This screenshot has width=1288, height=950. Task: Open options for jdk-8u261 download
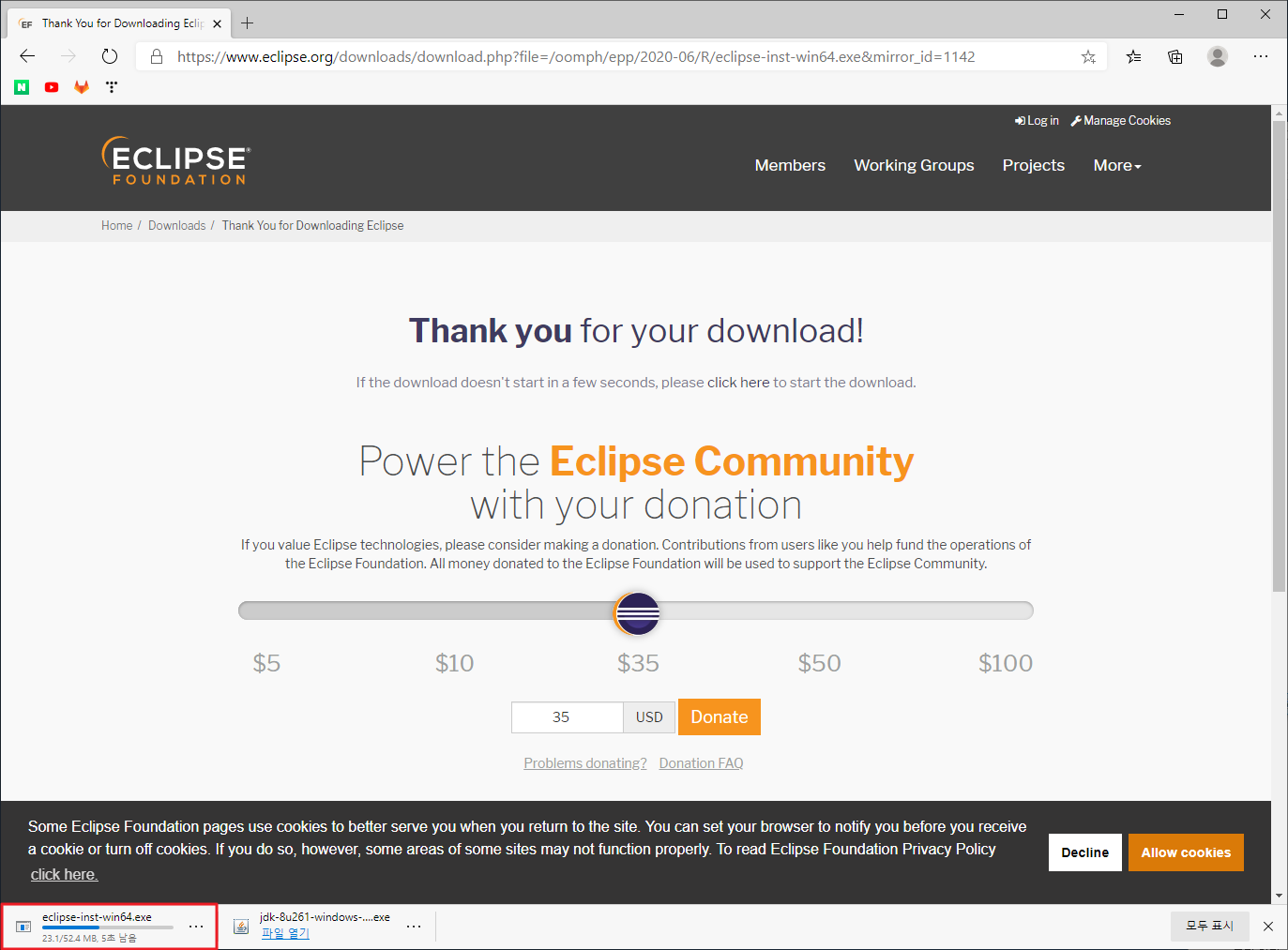click(414, 927)
